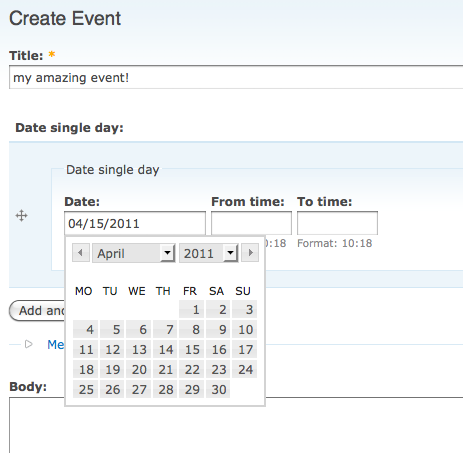This screenshot has height=453, width=463.
Task: Click the Date input field
Action: click(x=135, y=223)
